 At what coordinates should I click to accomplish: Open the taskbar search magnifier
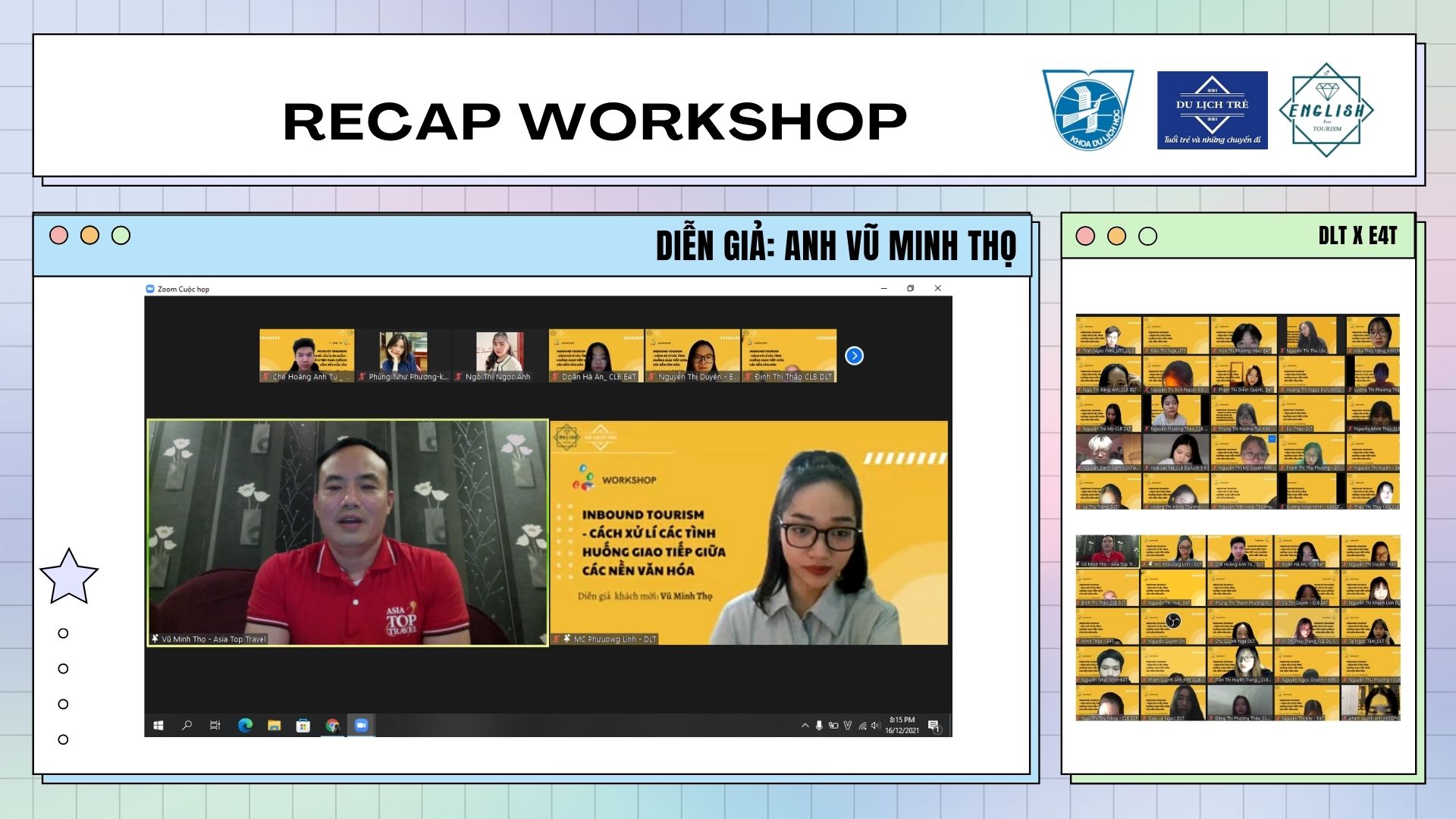click(x=187, y=726)
